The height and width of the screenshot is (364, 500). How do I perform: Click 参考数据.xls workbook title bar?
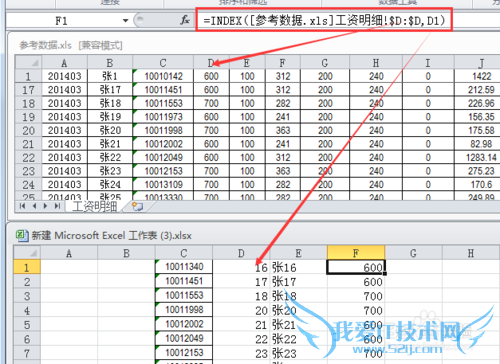pos(71,45)
